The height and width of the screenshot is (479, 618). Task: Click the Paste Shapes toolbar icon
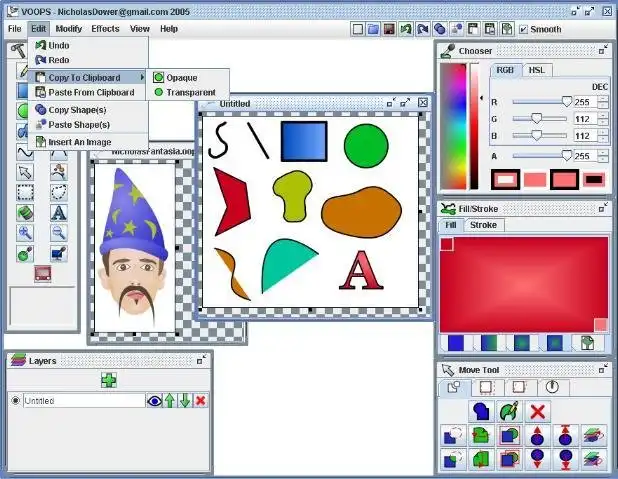tap(457, 29)
